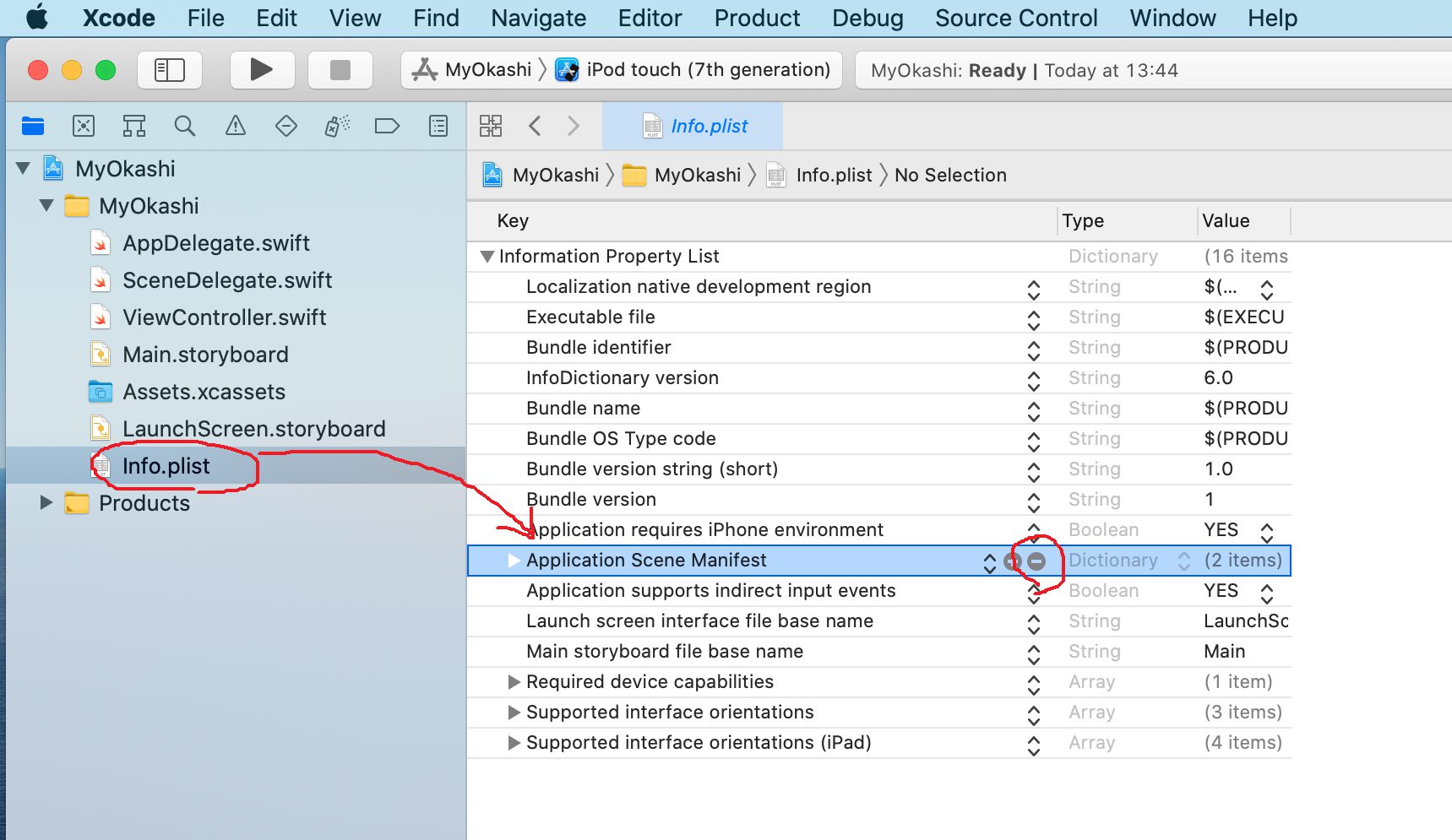Open the File menu
Viewport: 1452px width, 840px height.
pyautogui.click(x=205, y=18)
